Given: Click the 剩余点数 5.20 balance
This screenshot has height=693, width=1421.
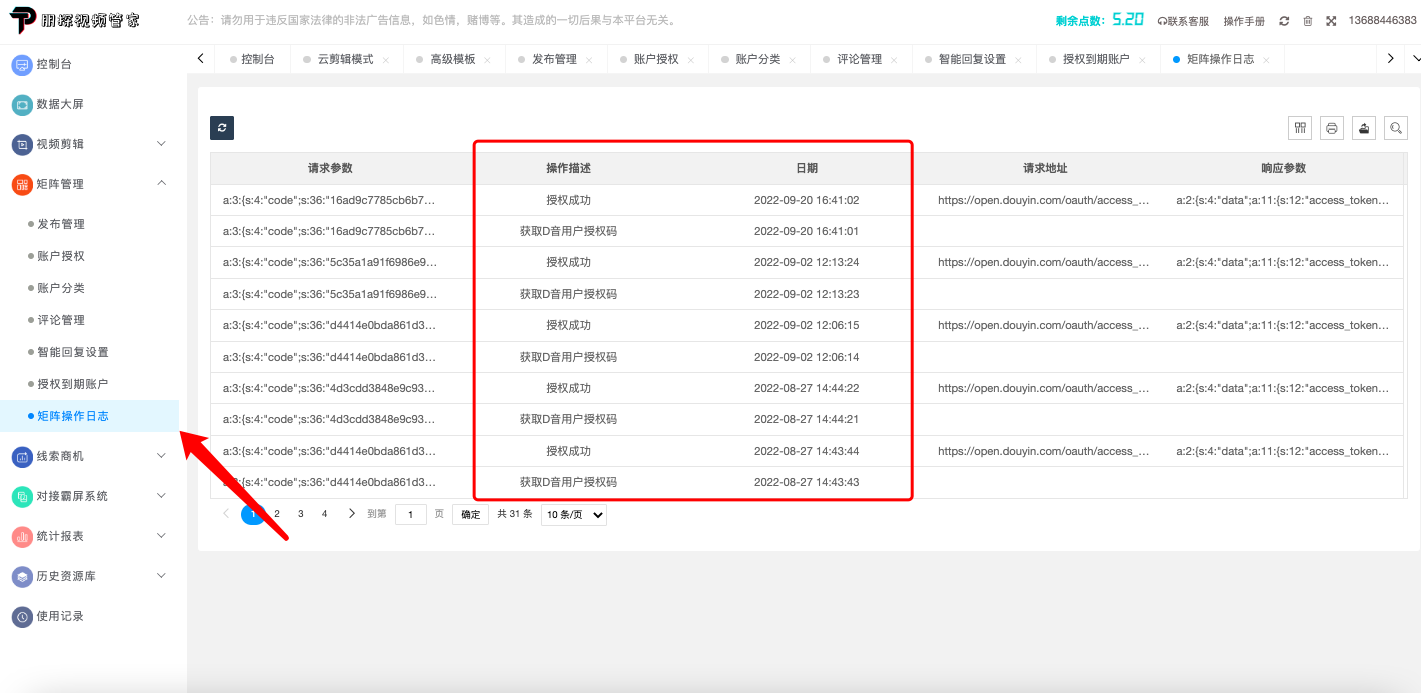Looking at the screenshot, I should pos(1099,20).
